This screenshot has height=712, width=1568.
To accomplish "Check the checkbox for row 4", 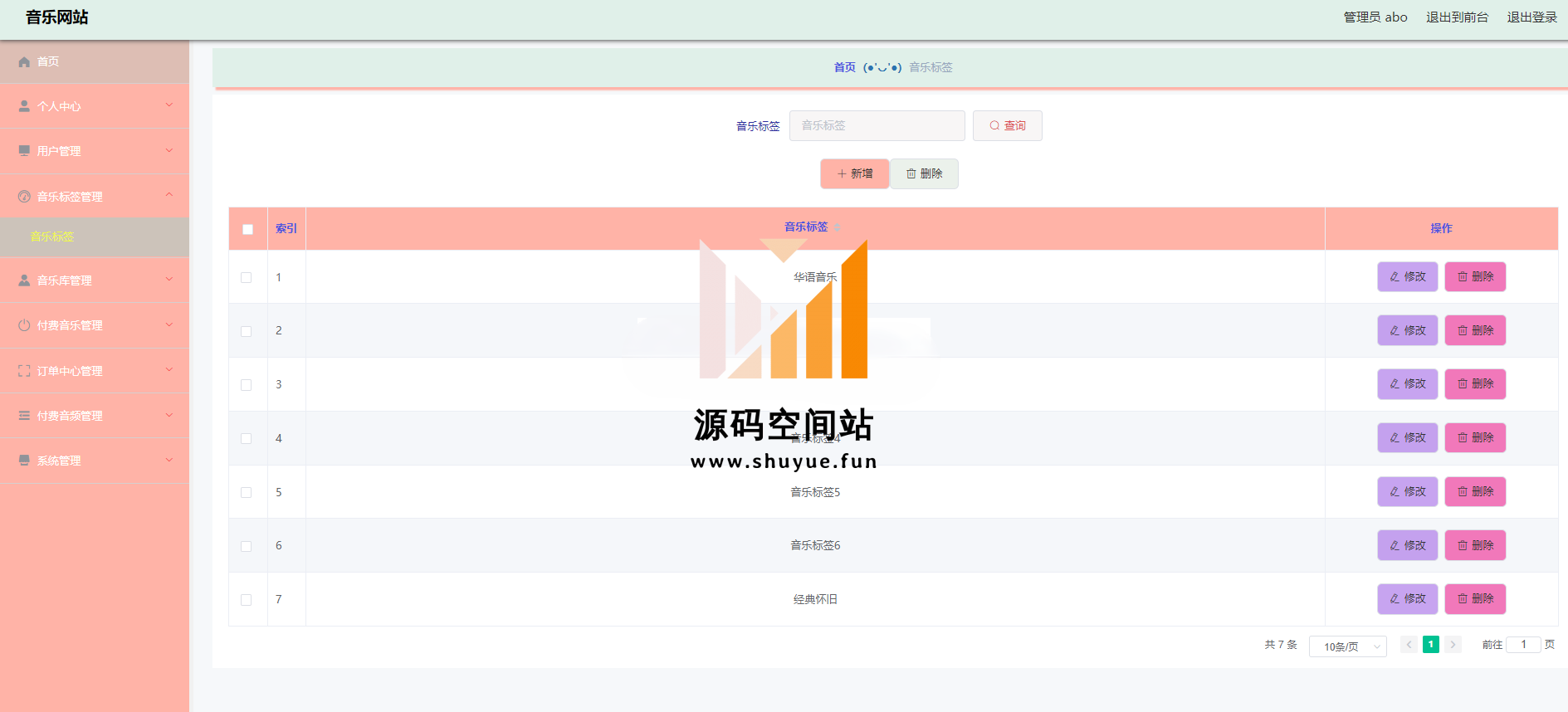I will tap(246, 439).
